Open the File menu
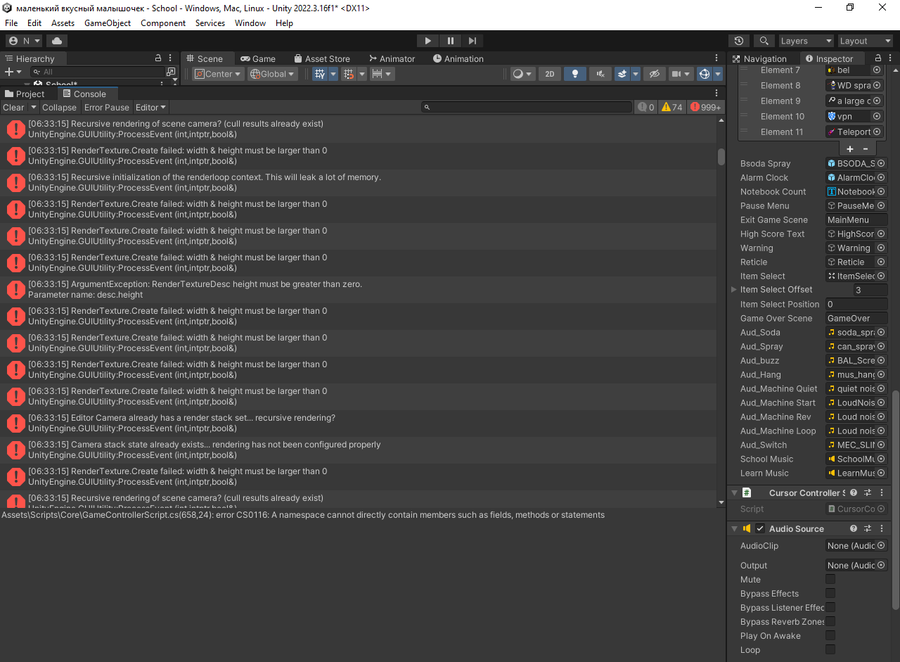Image resolution: width=900 pixels, height=662 pixels. click(11, 23)
